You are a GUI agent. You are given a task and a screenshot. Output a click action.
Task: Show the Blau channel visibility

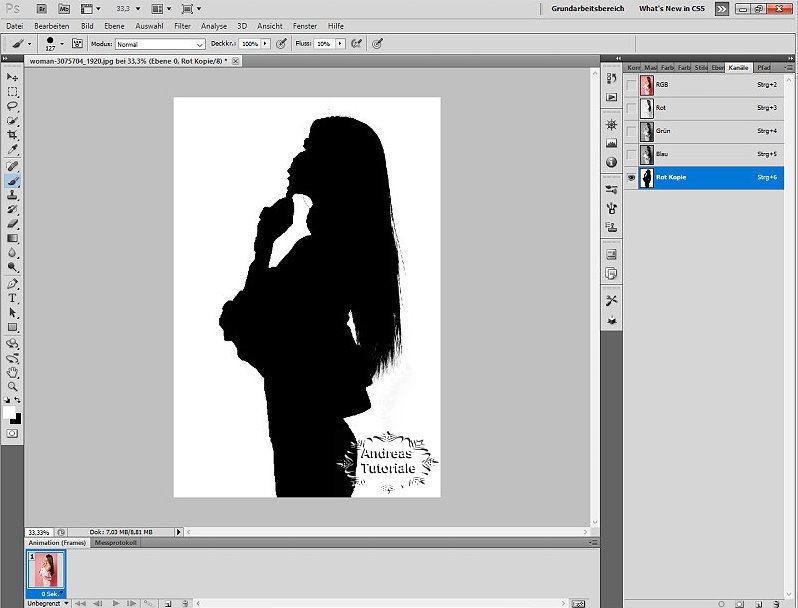point(631,154)
